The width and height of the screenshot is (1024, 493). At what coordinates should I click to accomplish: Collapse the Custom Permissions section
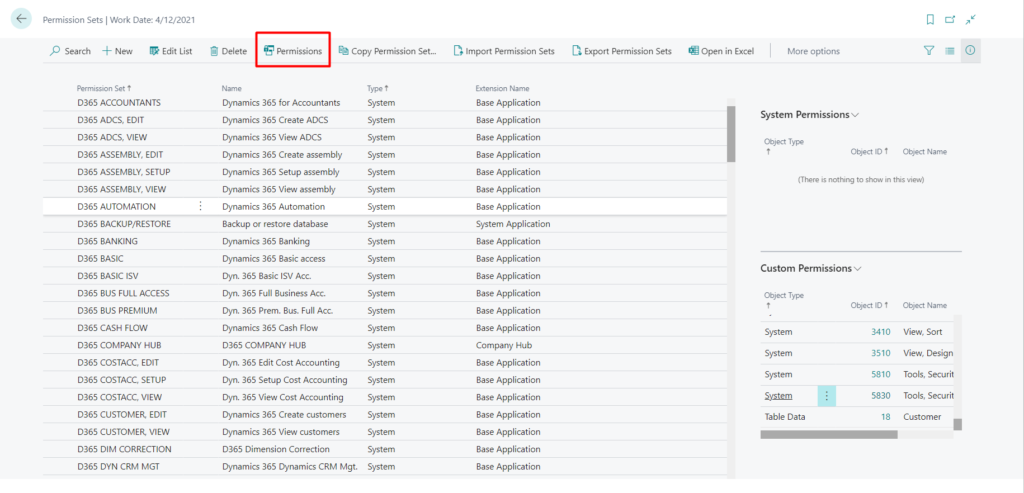pyautogui.click(x=810, y=268)
